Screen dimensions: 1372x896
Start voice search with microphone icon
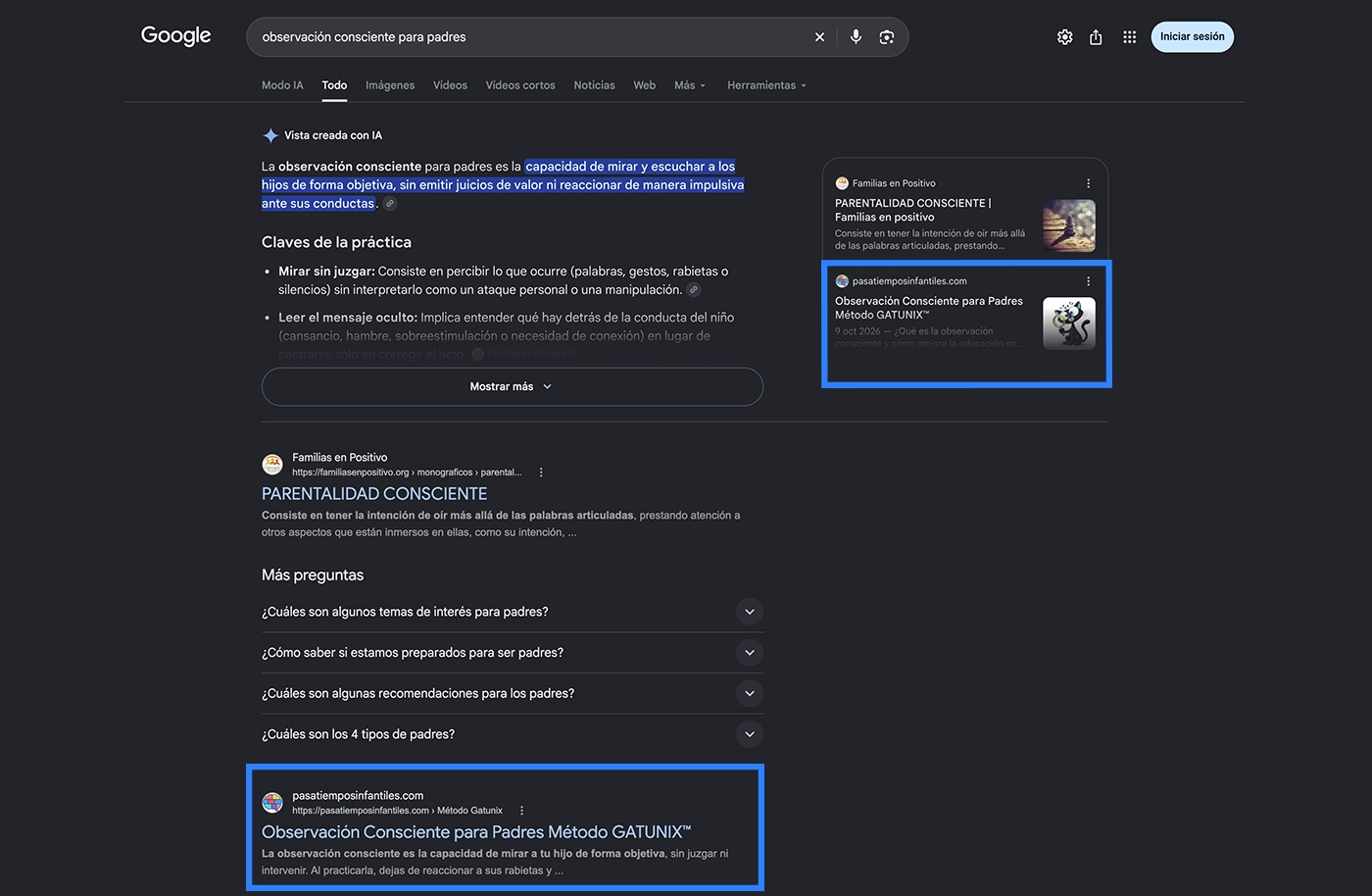pyautogui.click(x=856, y=37)
